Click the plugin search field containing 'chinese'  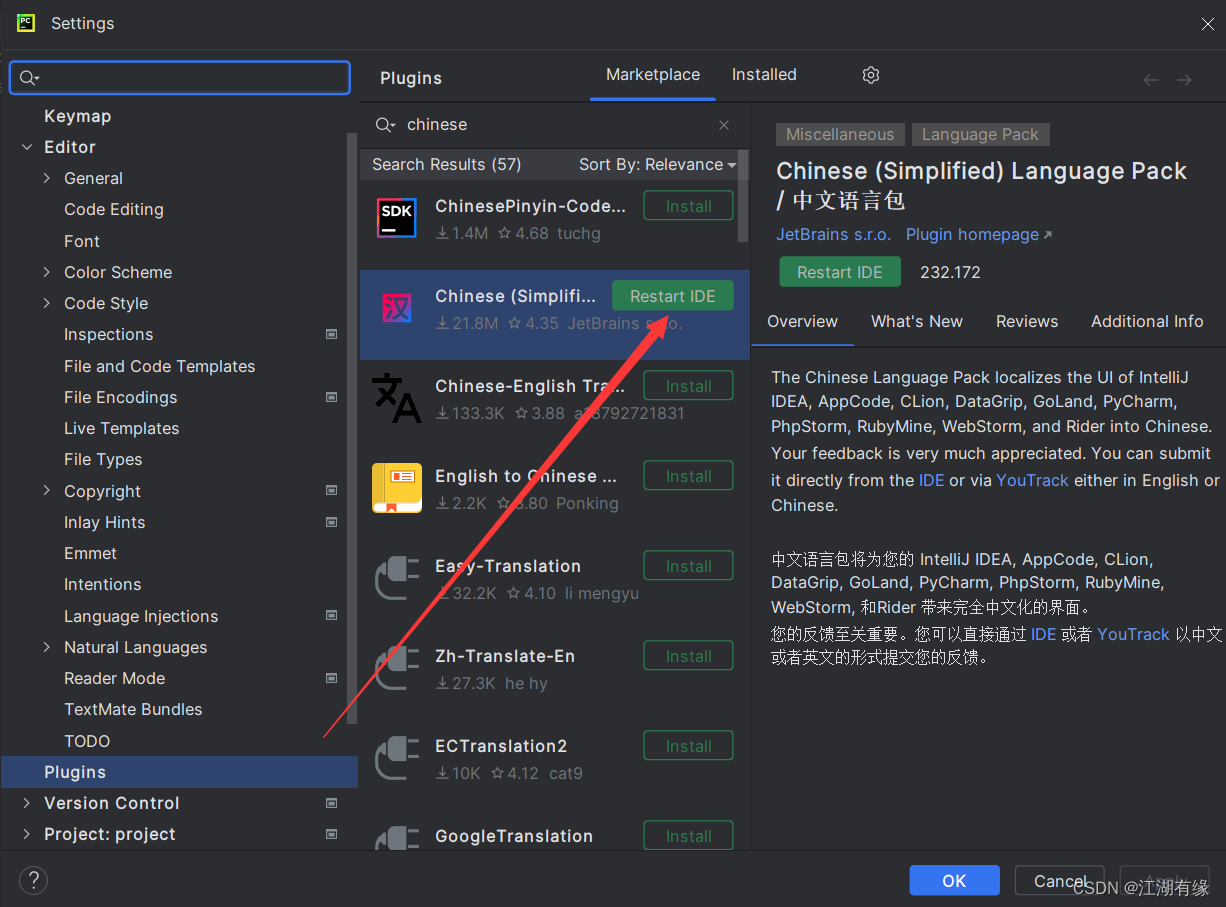coord(553,125)
